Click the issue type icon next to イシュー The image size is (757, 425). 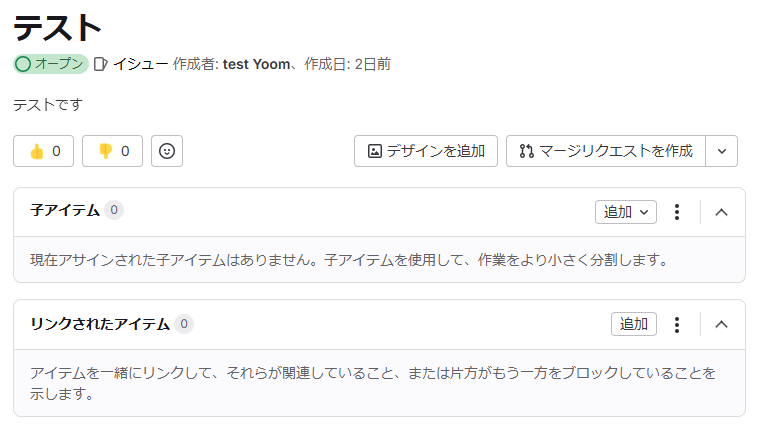point(100,64)
